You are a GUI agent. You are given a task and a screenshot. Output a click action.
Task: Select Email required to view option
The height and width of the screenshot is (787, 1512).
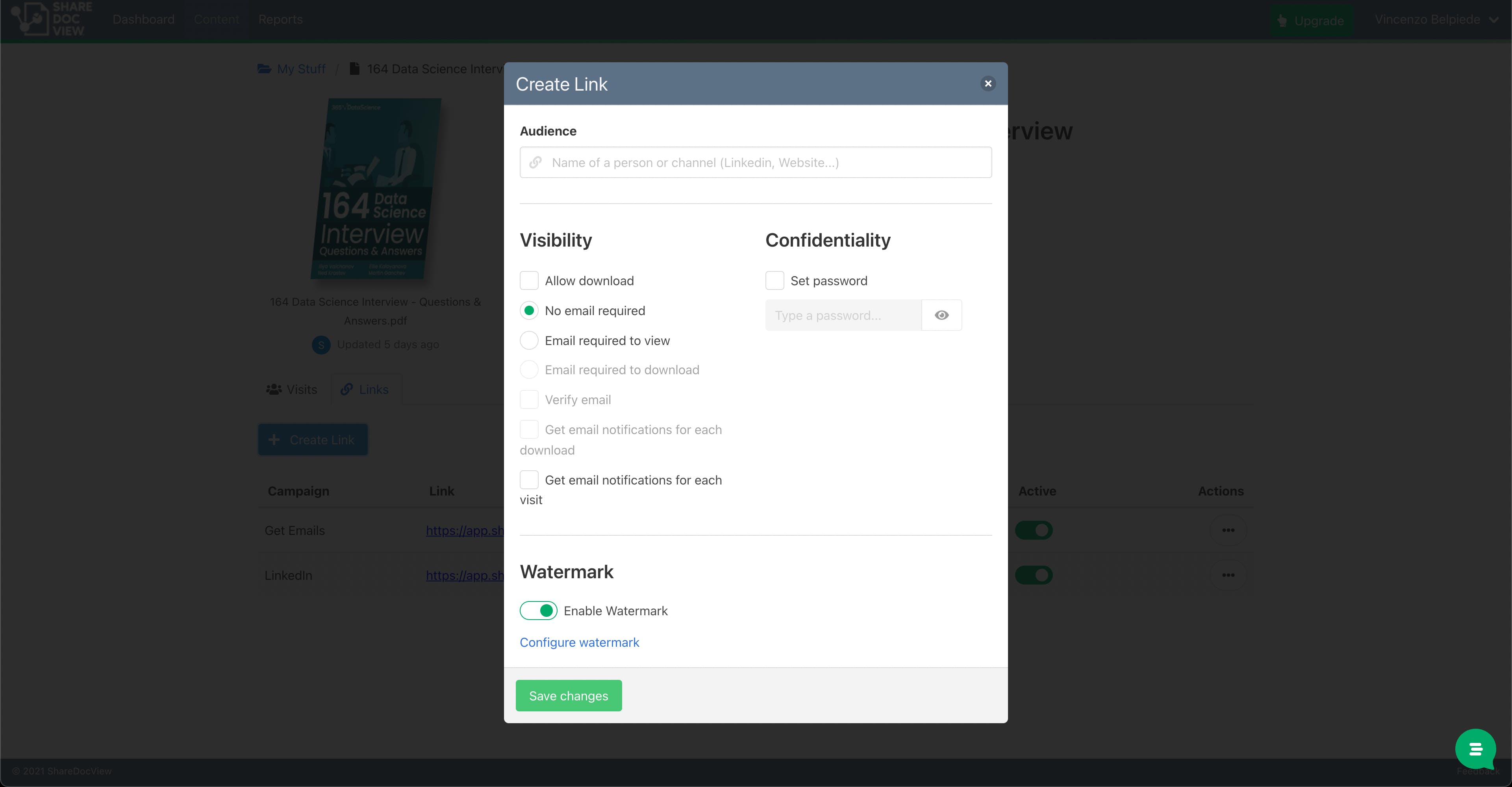point(529,341)
